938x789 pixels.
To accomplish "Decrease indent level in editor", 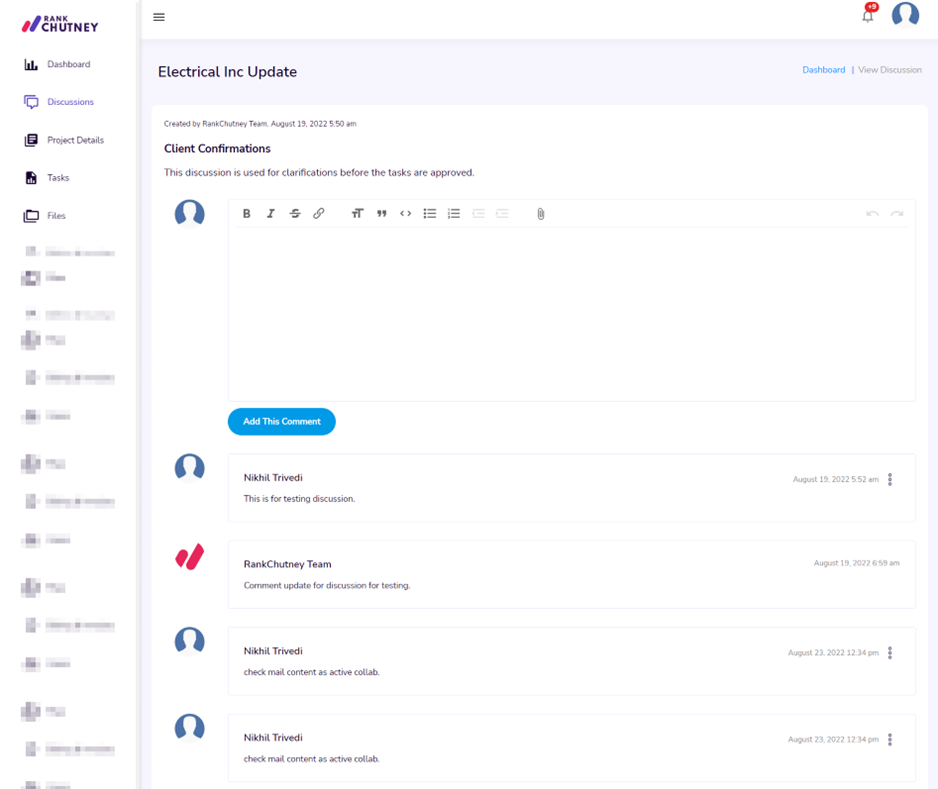I will tap(478, 214).
